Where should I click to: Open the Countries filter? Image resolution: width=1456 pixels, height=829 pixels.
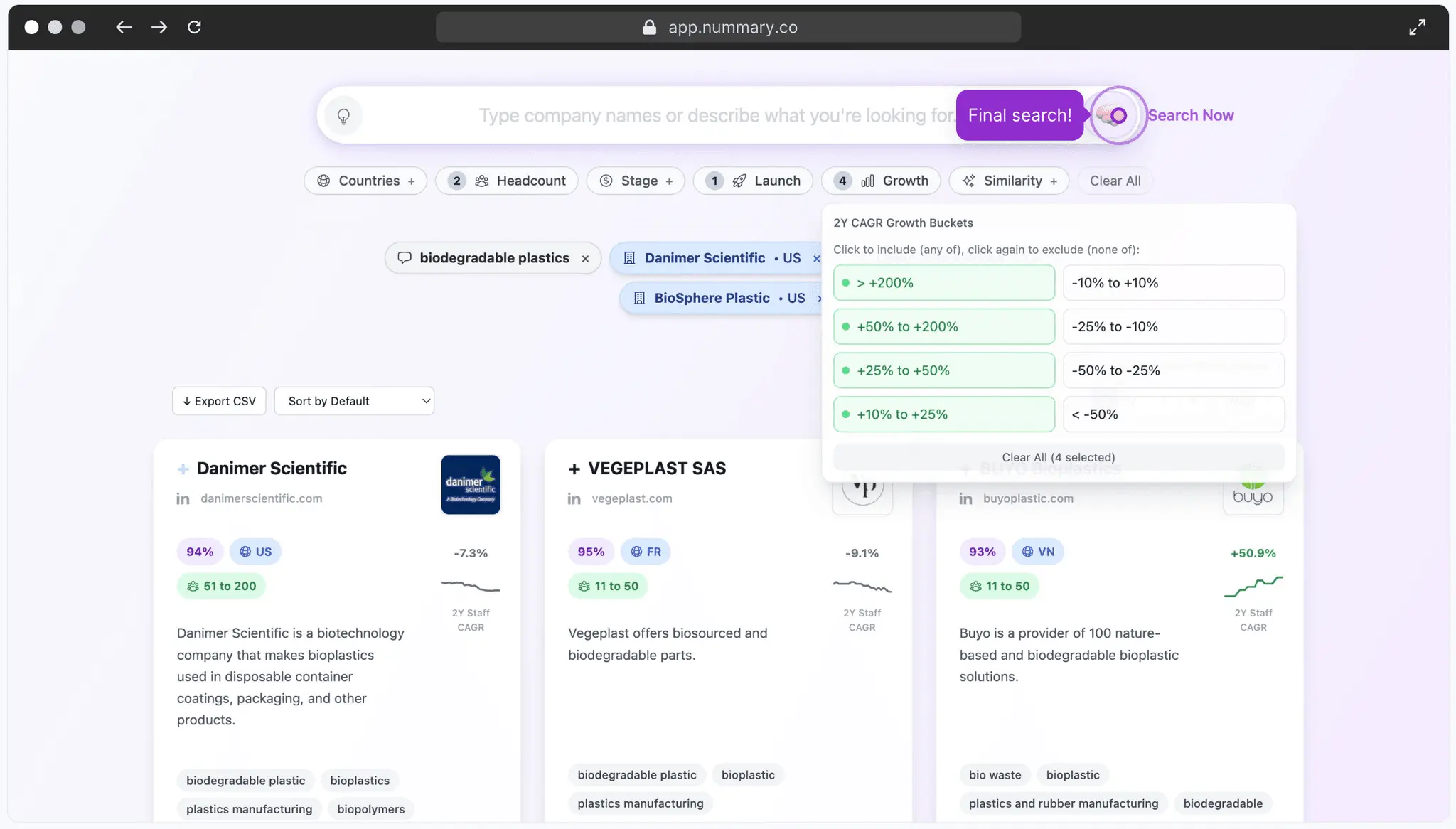365,181
